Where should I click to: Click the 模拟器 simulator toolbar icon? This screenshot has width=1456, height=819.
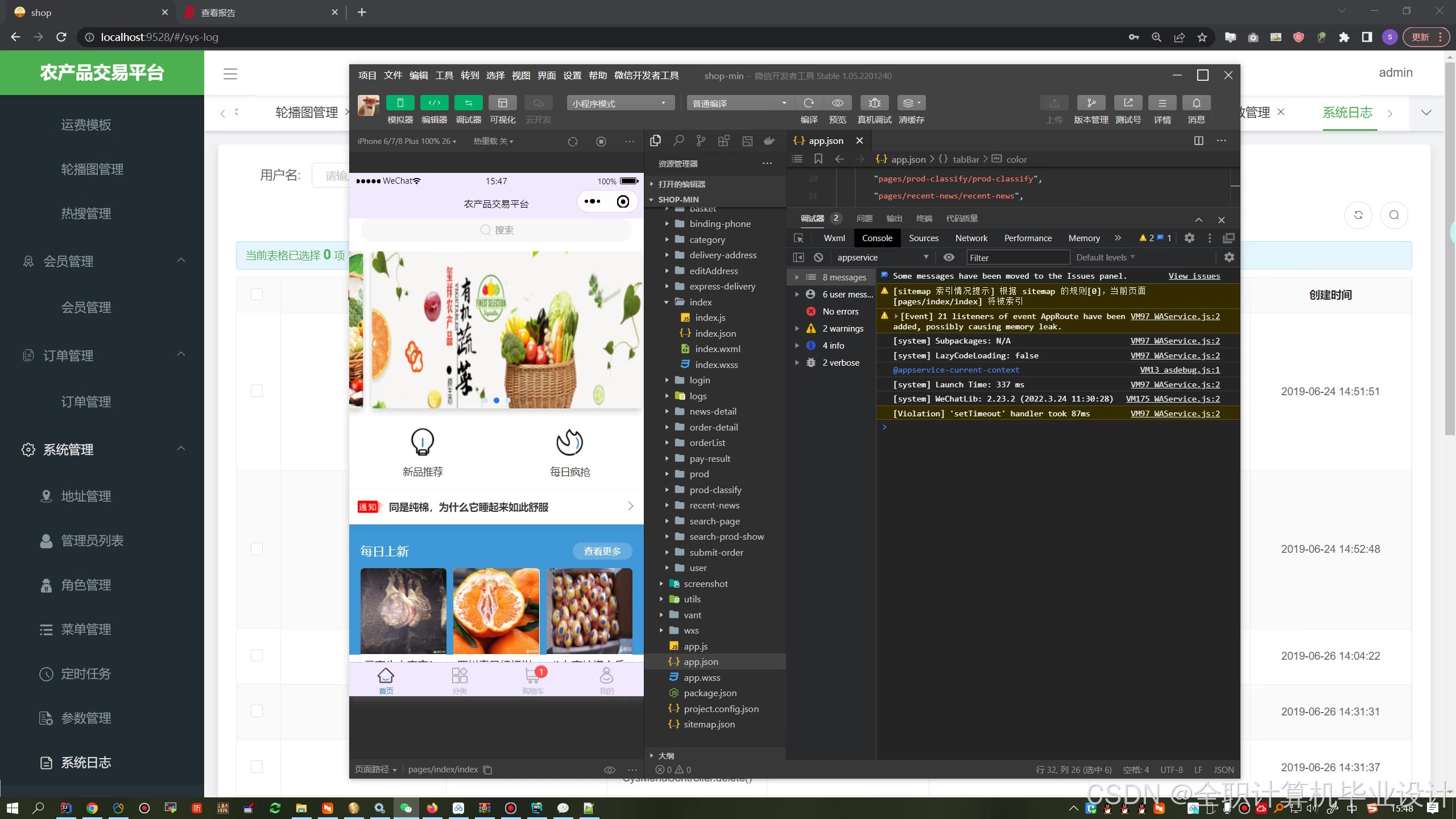400,103
